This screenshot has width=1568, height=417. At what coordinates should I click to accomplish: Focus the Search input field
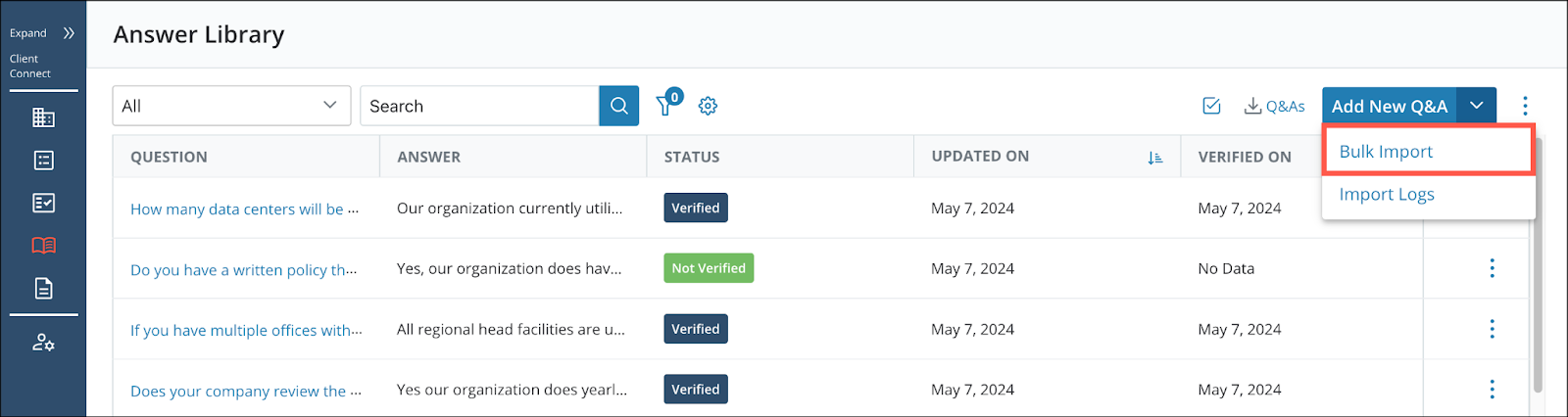pyautogui.click(x=479, y=106)
